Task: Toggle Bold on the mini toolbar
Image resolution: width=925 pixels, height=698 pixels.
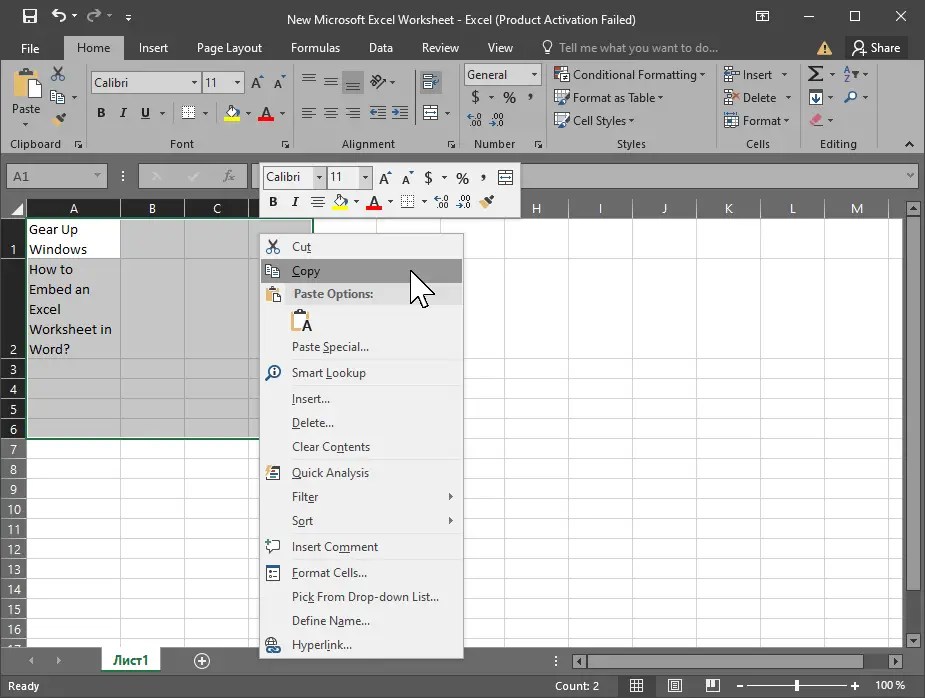Action: [272, 202]
